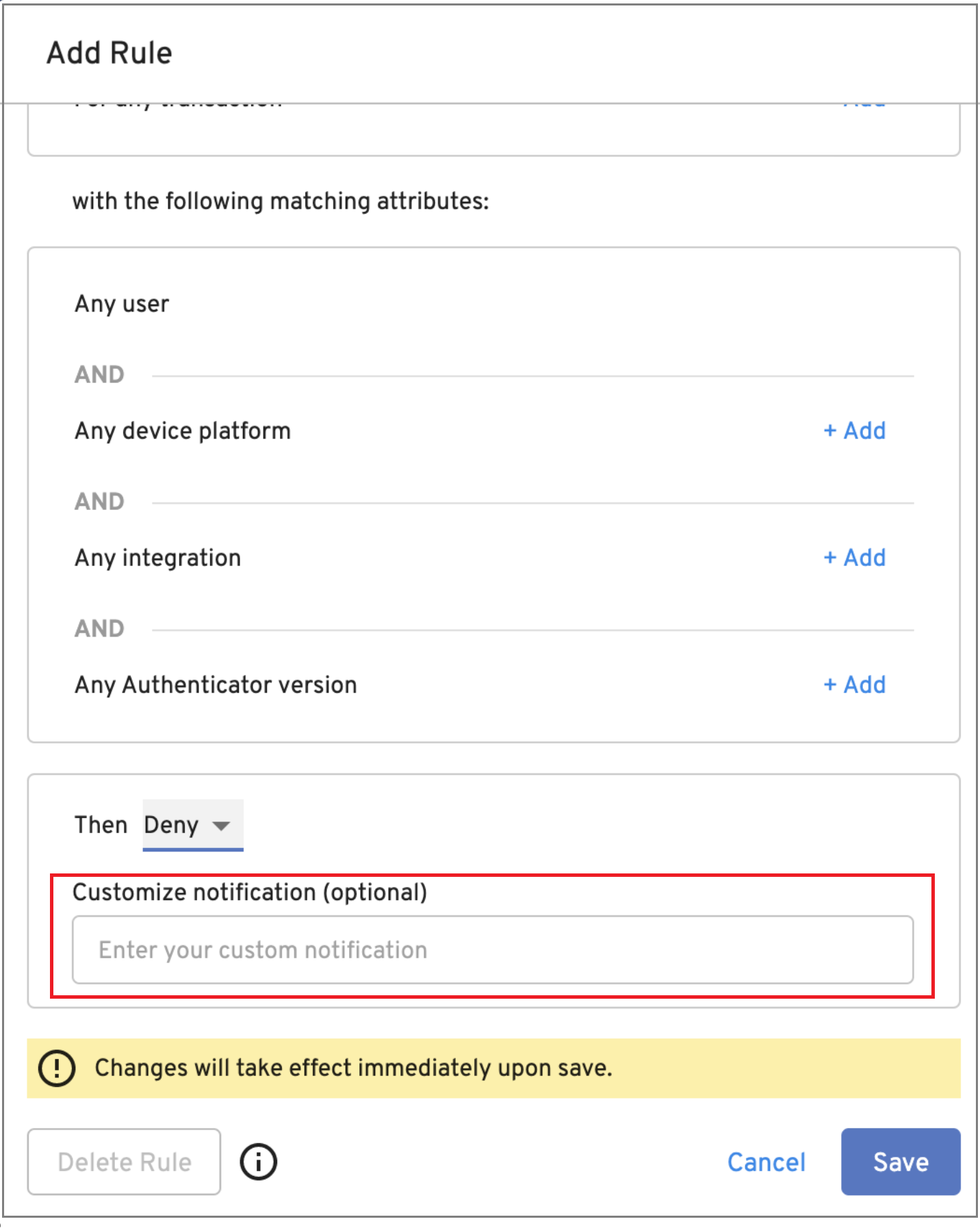The image size is (980, 1228).
Task: Save the new rule
Action: pos(900,1162)
